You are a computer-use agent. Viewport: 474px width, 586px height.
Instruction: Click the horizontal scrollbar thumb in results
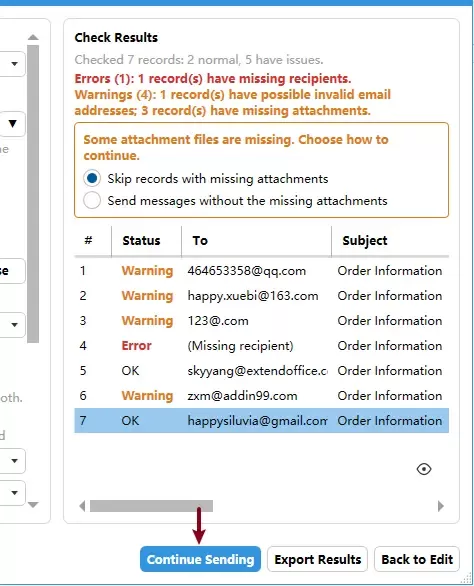pyautogui.click(x=151, y=506)
